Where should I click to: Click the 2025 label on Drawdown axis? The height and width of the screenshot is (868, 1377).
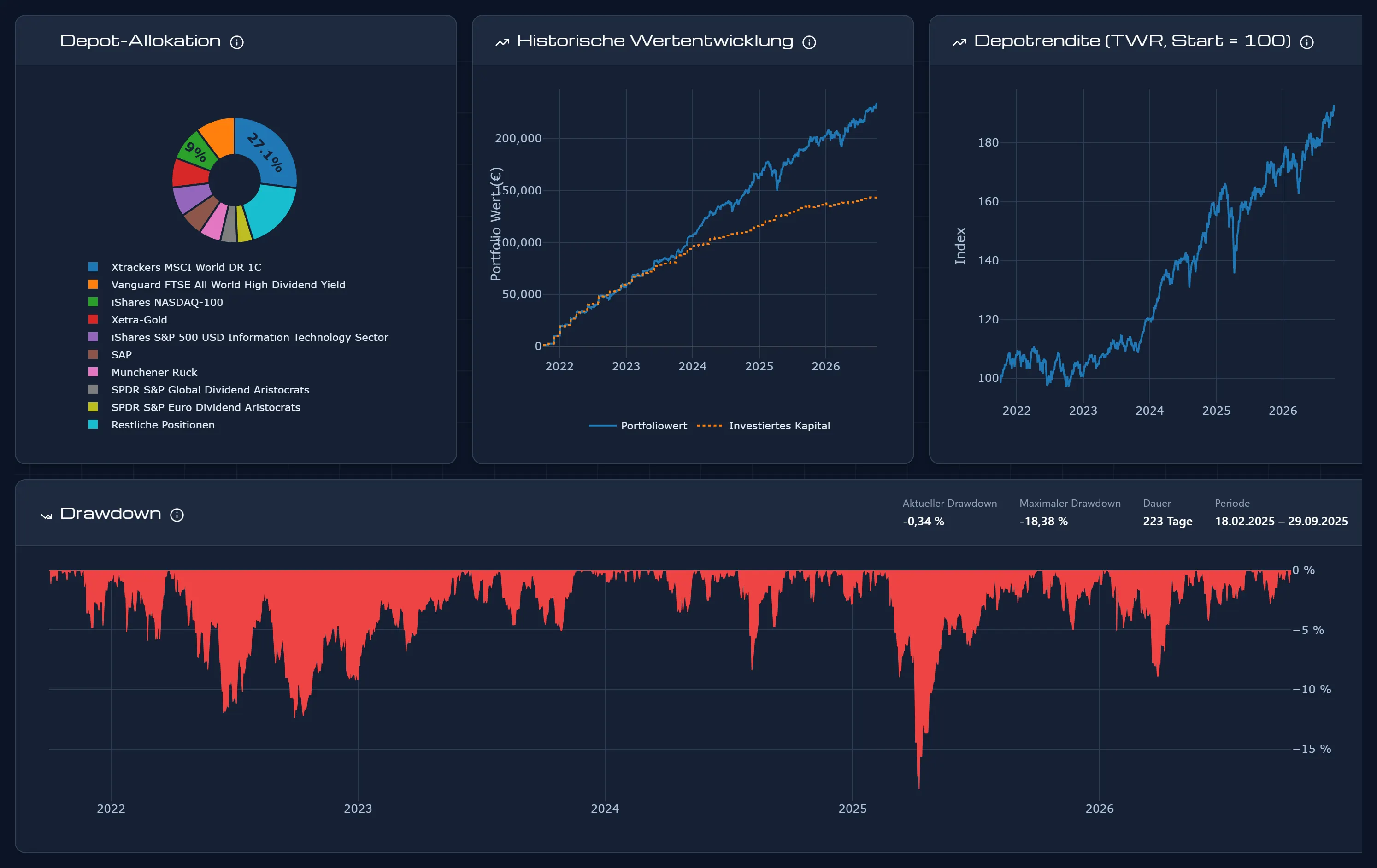[853, 809]
